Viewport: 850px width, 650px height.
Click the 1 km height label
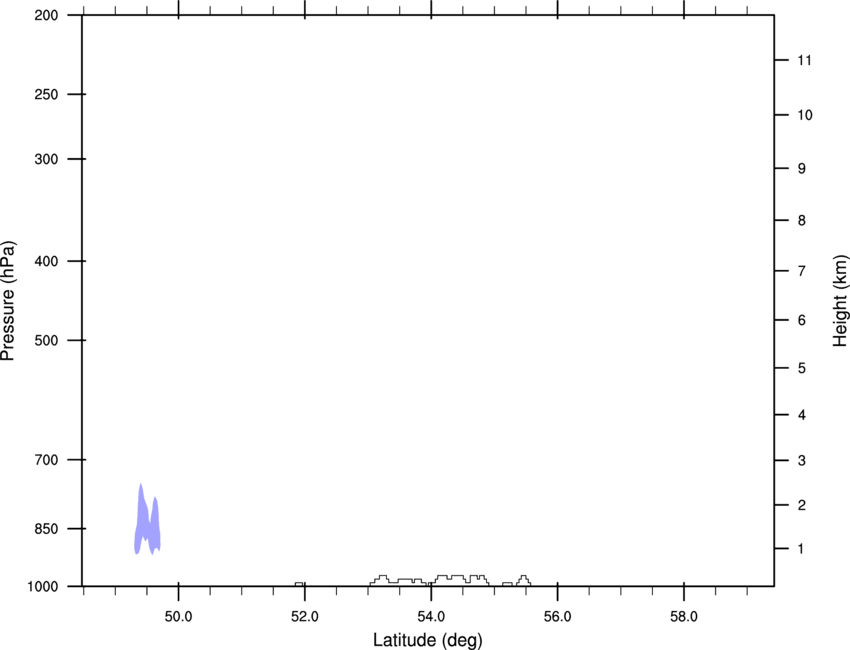801,549
